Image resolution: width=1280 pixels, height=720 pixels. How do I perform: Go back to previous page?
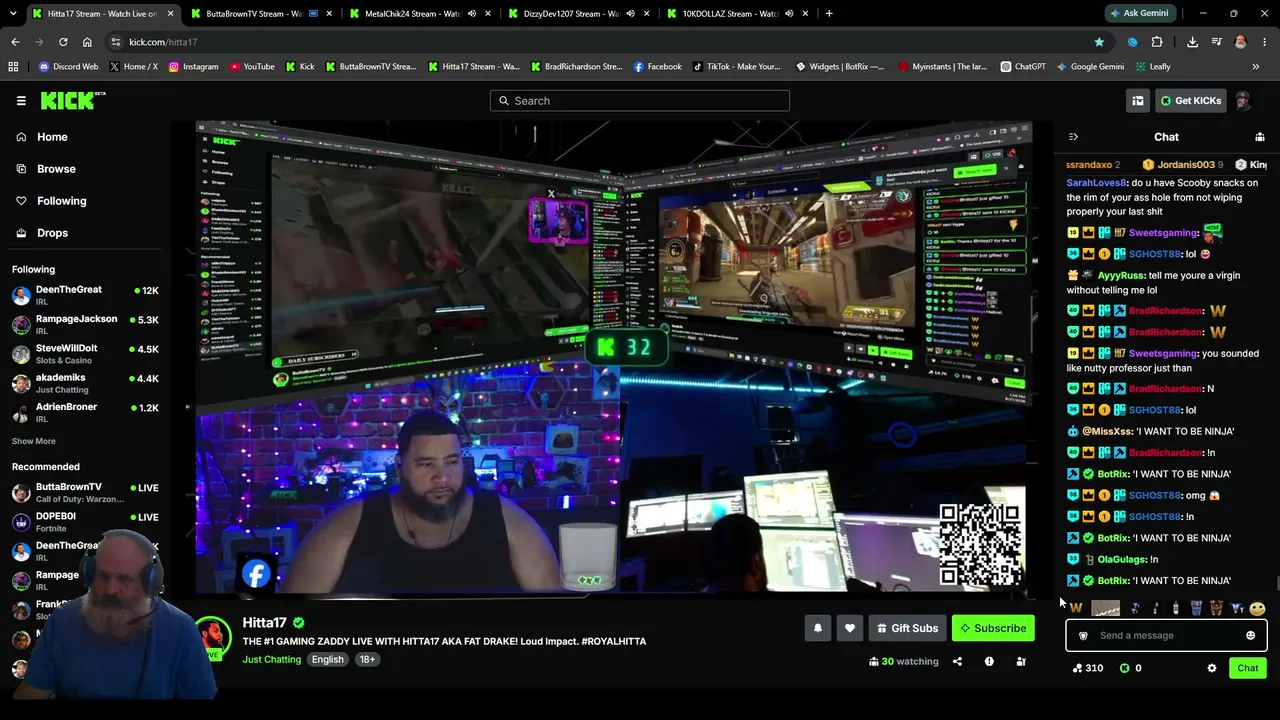[x=15, y=42]
